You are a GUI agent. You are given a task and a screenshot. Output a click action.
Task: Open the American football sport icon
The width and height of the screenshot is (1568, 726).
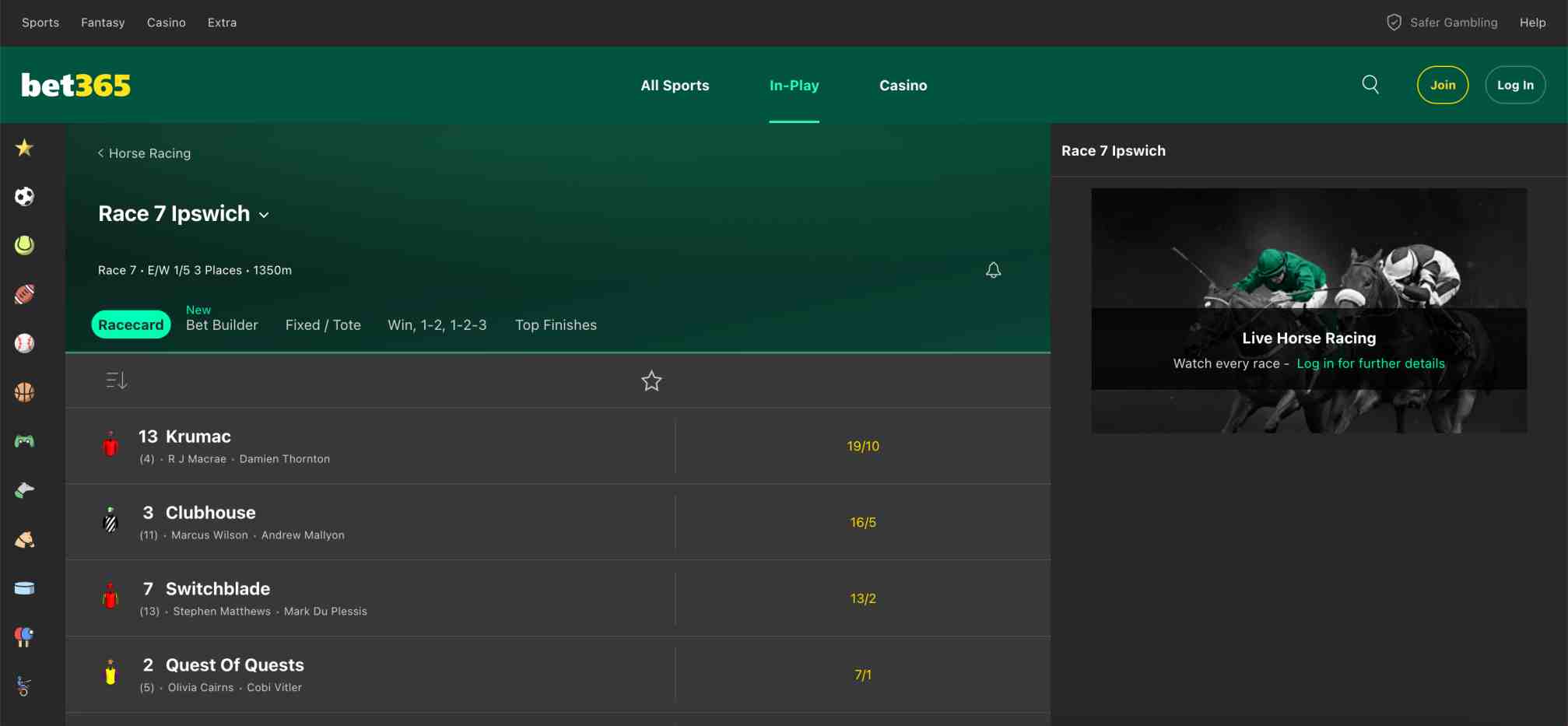[24, 295]
